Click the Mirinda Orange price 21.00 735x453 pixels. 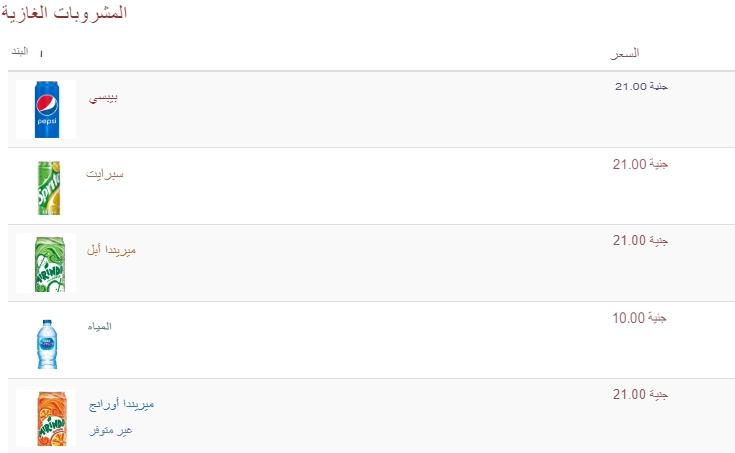click(x=640, y=394)
